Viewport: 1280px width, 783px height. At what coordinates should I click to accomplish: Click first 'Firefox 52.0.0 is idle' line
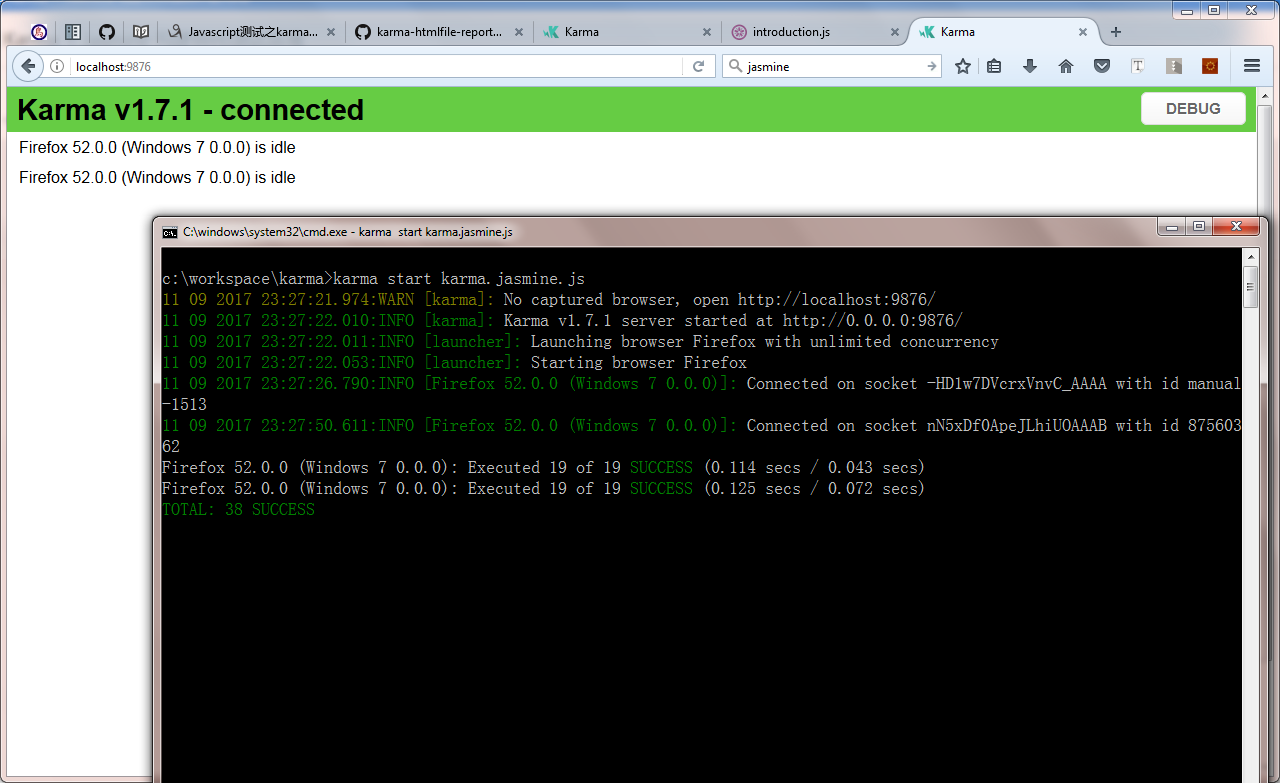(157, 148)
